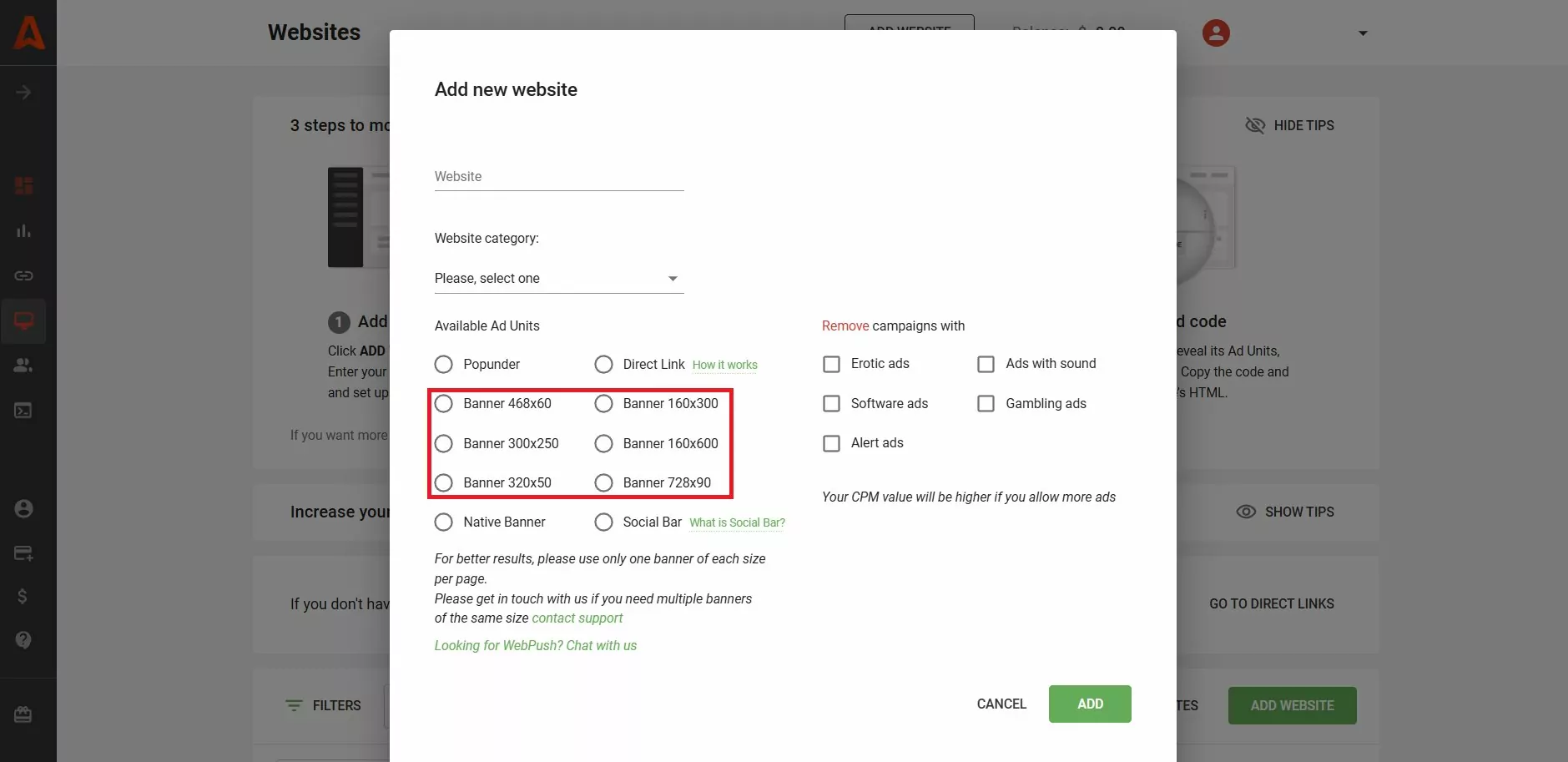This screenshot has height=762, width=1568.
Task: Click the gift box icon at sidebar bottom
Action: (x=23, y=714)
